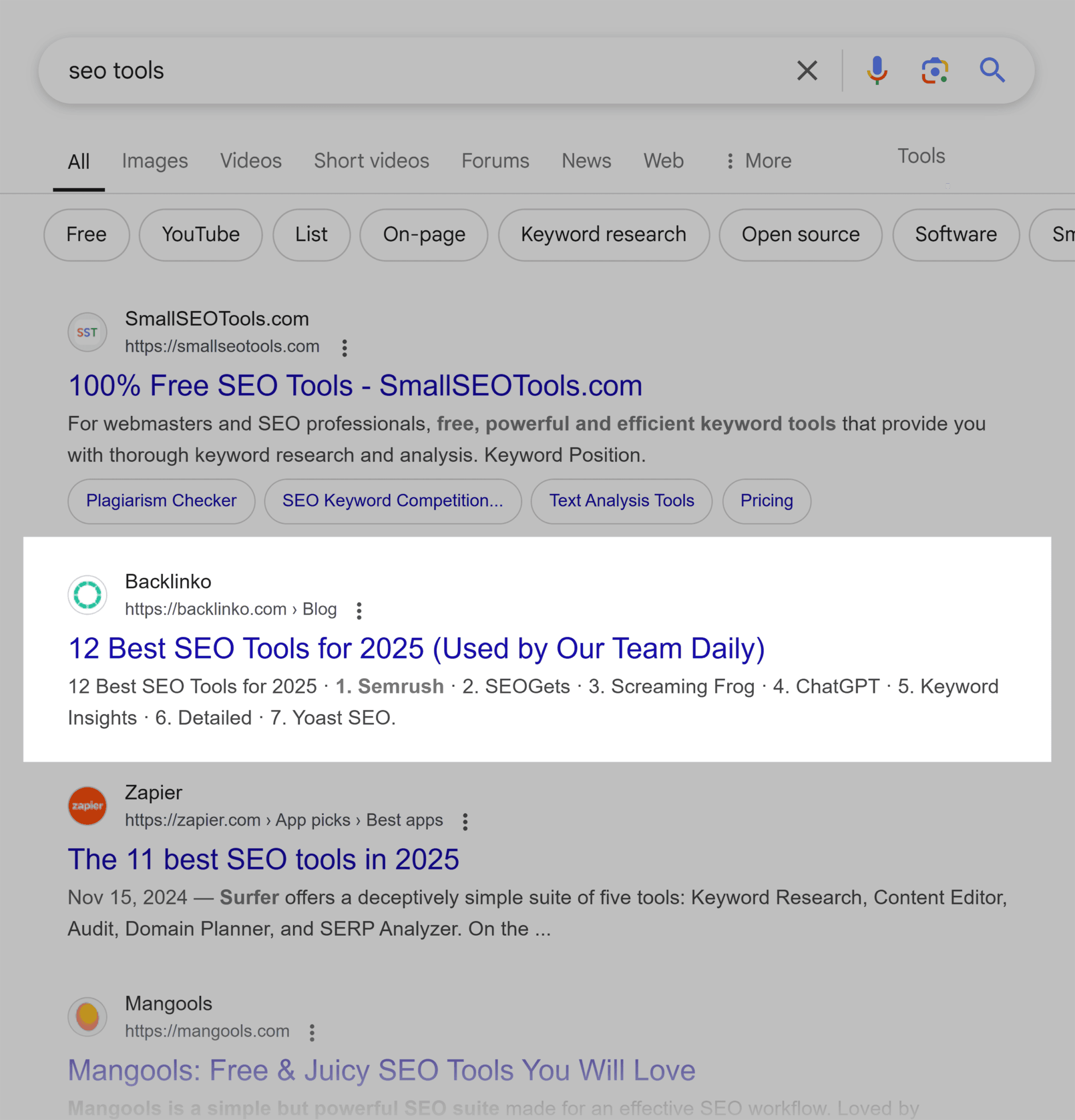Open '100% Free SEO Tools - SmallSEOTools.com' result

(355, 386)
